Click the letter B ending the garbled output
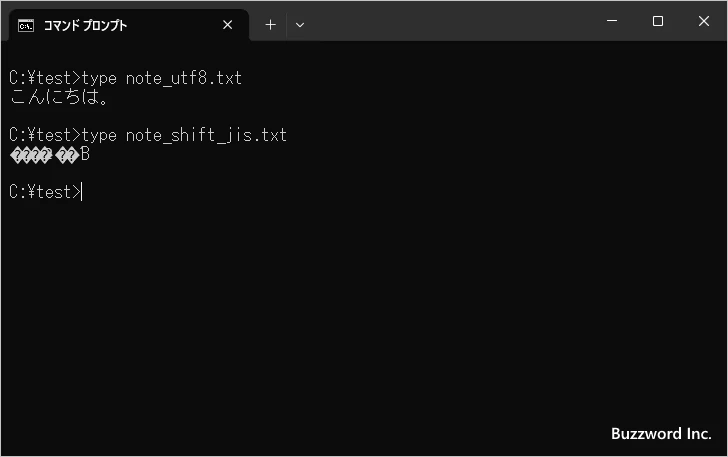This screenshot has width=728, height=457. [85, 154]
